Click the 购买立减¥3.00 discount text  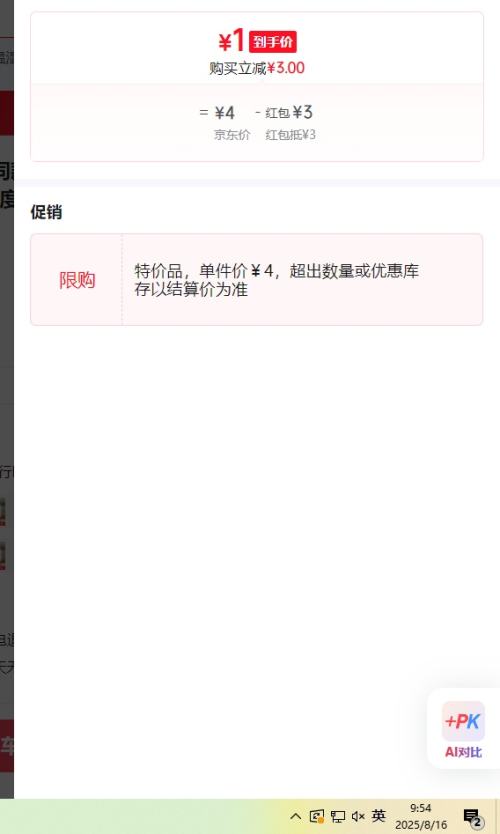[x=257, y=68]
